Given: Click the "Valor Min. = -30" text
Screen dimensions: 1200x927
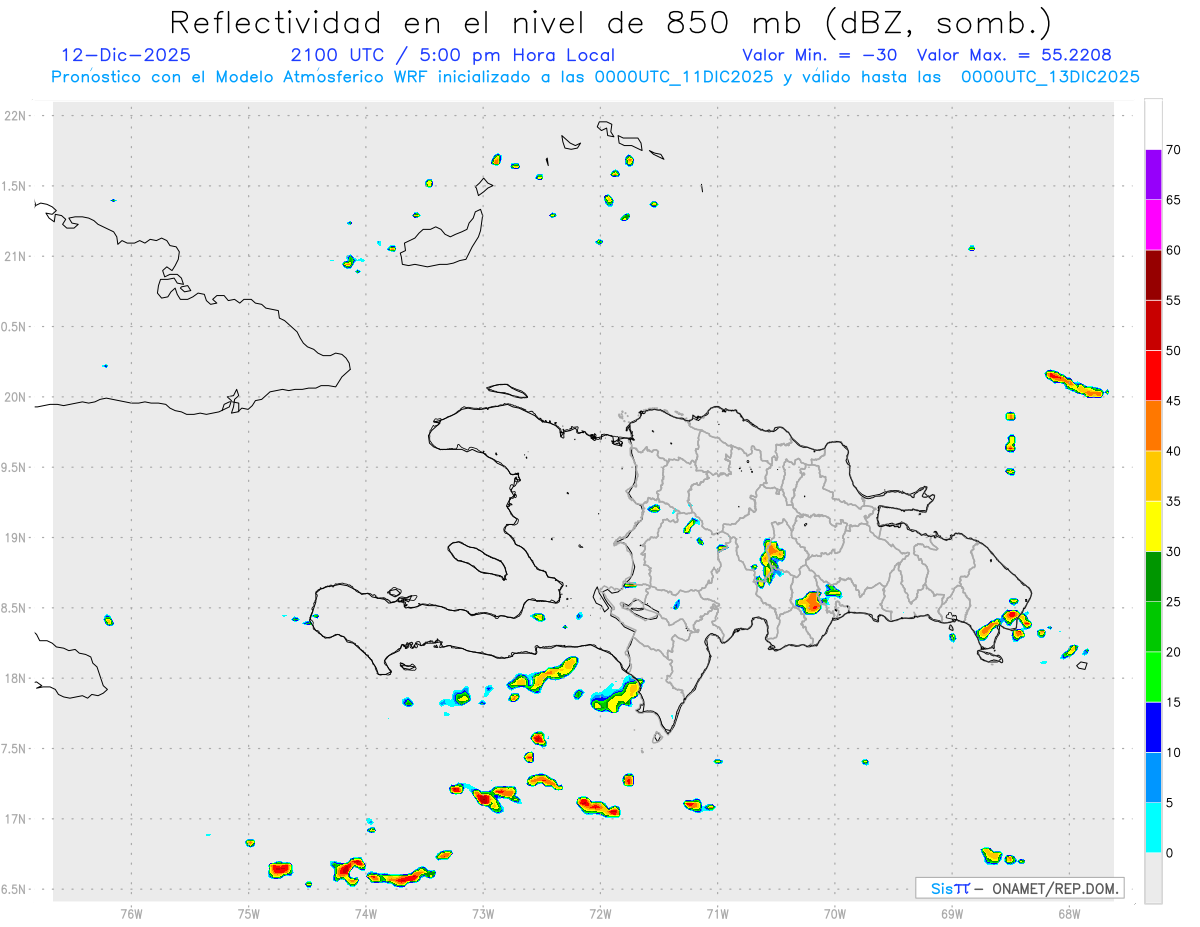Looking at the screenshot, I should pyautogui.click(x=820, y=55).
